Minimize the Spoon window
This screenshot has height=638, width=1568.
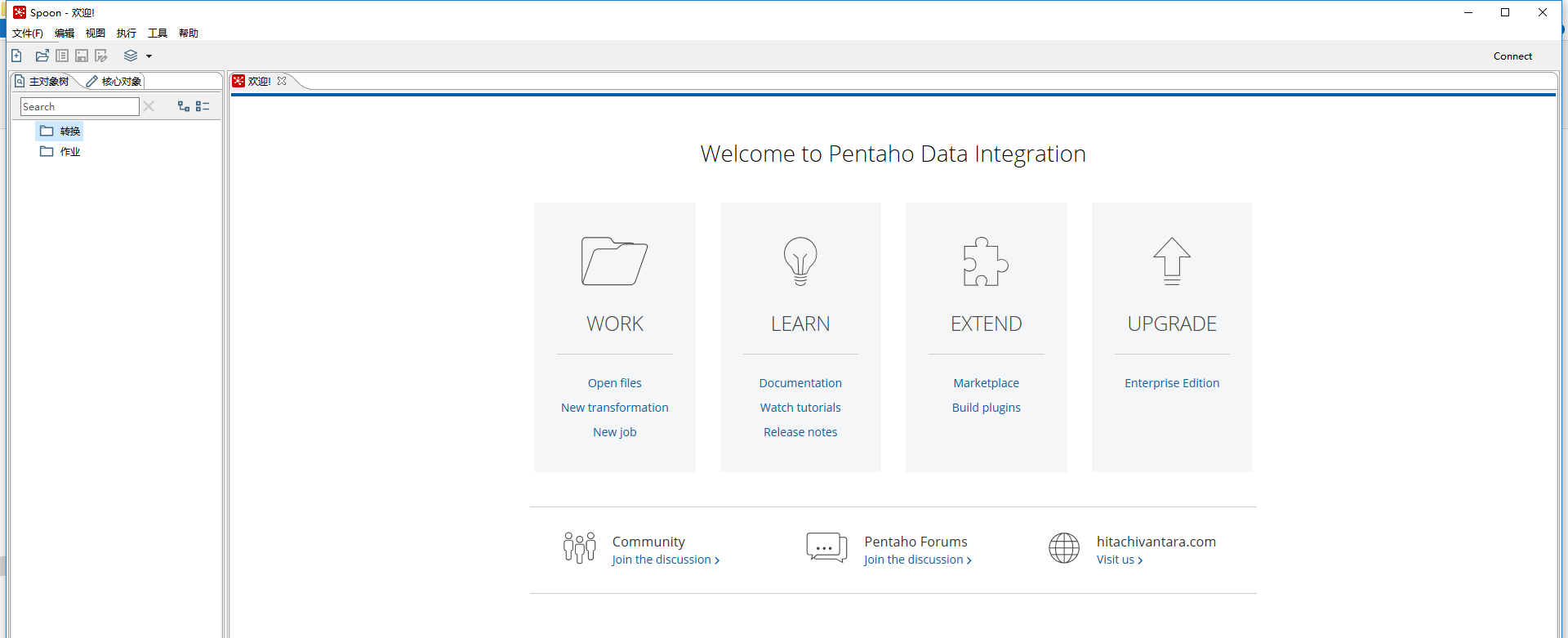1468,12
